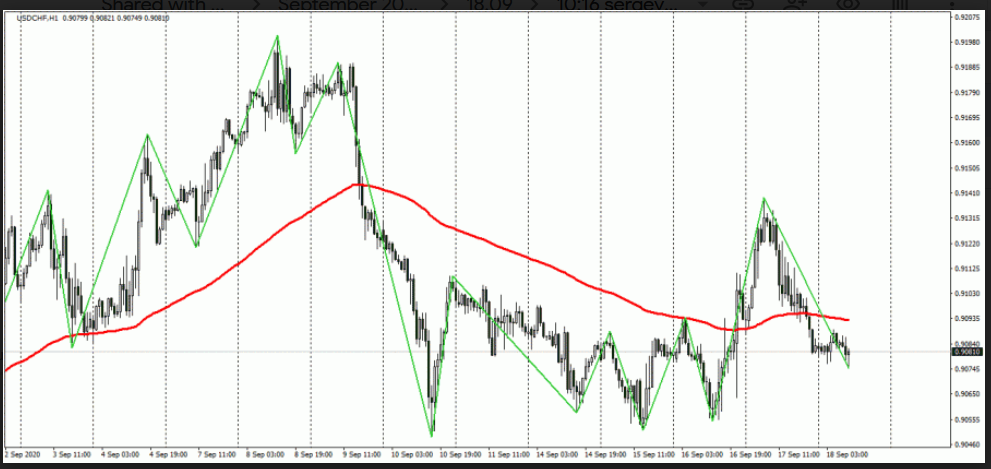The height and width of the screenshot is (469, 991).
Task: Click the 0.90935 price axis label
Action: (x=968, y=319)
